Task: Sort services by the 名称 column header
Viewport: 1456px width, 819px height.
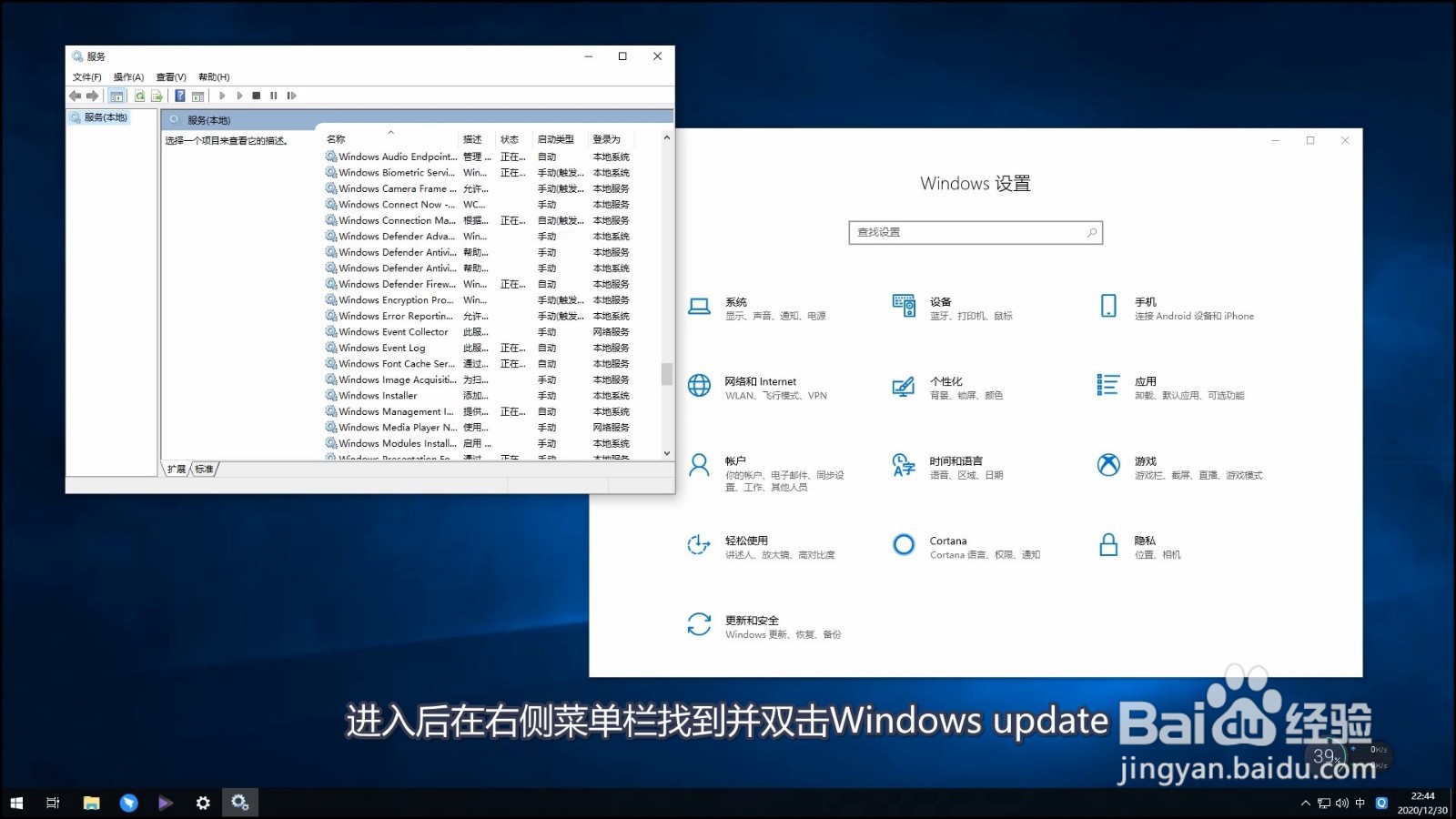Action: coord(335,138)
